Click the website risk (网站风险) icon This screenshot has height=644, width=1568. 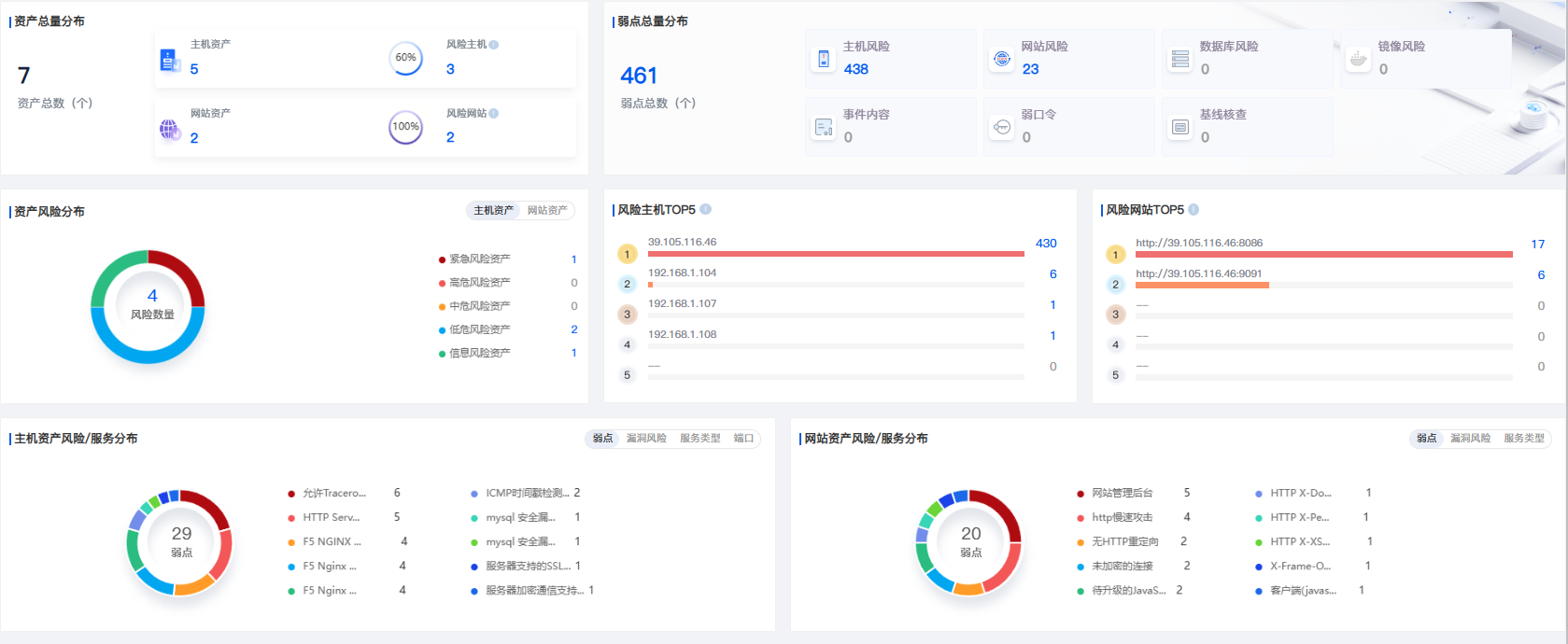click(1002, 59)
